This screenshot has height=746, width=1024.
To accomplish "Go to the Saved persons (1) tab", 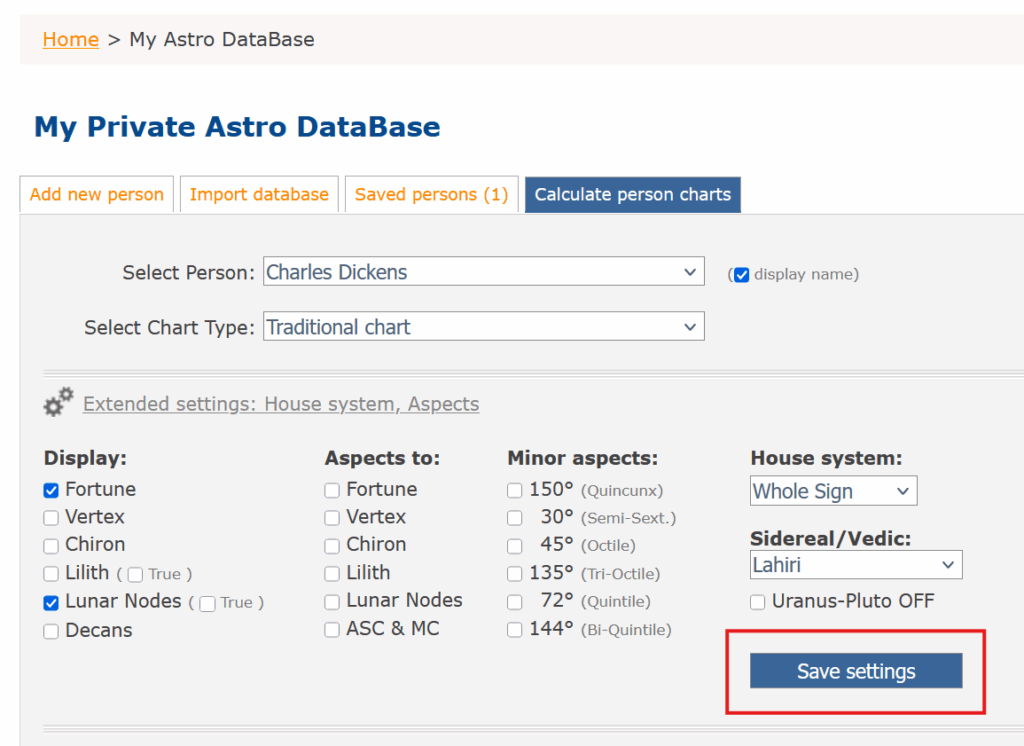I will tap(431, 195).
